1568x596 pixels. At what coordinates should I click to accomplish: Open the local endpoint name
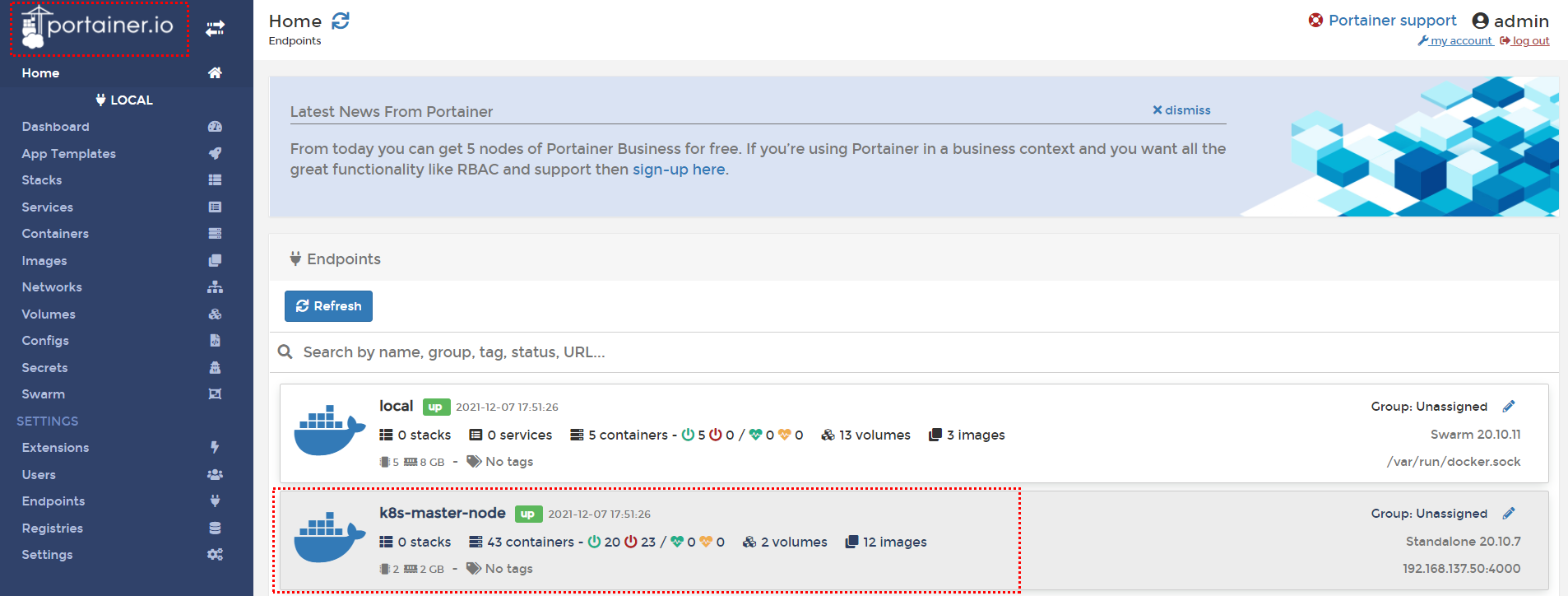(396, 406)
